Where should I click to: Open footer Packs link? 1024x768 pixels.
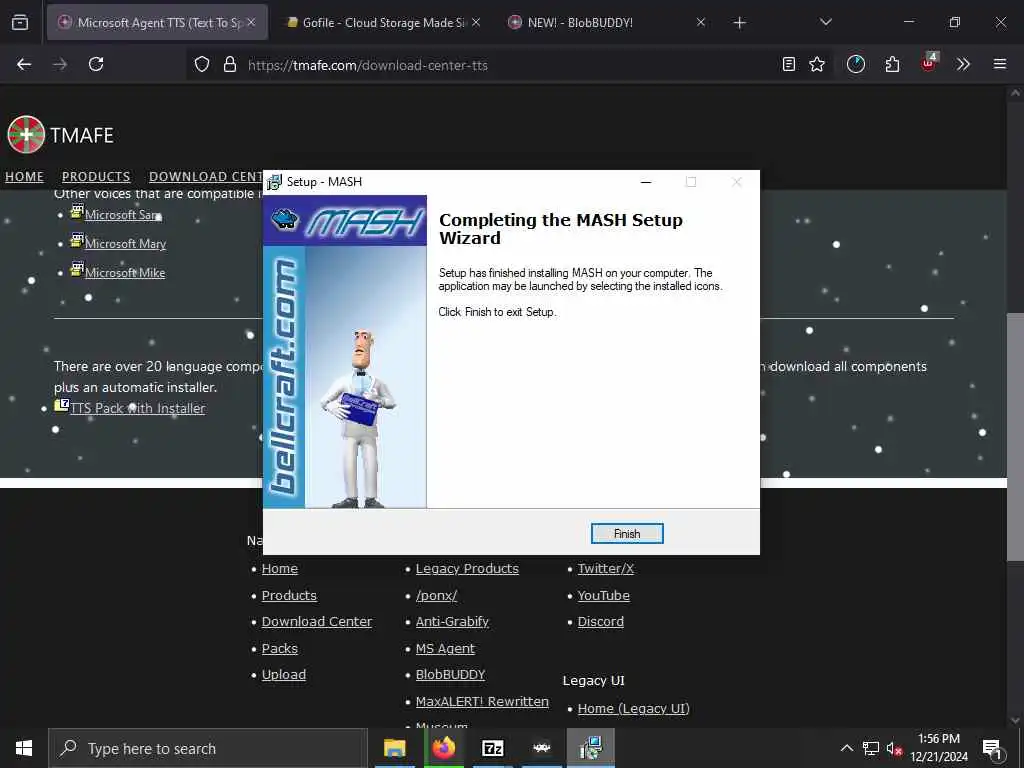pyautogui.click(x=280, y=648)
